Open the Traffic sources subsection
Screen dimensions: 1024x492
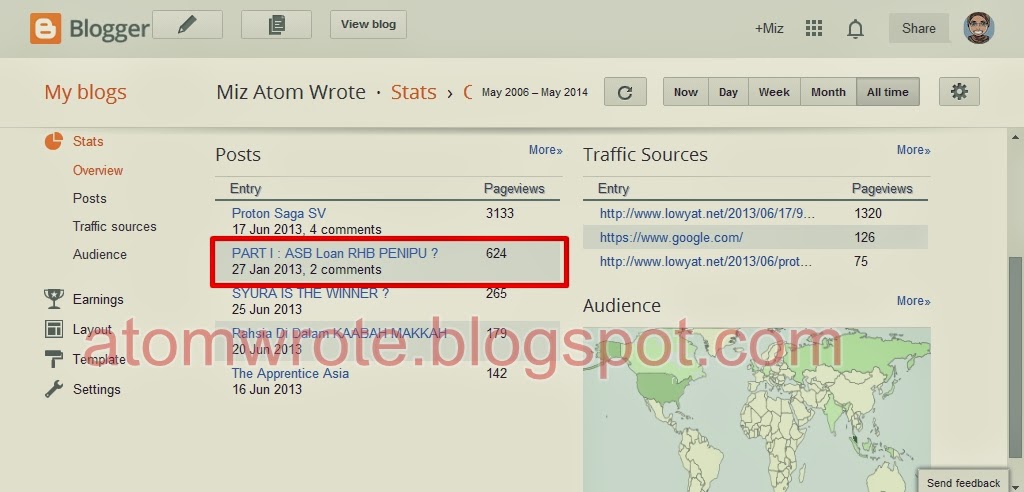point(114,227)
